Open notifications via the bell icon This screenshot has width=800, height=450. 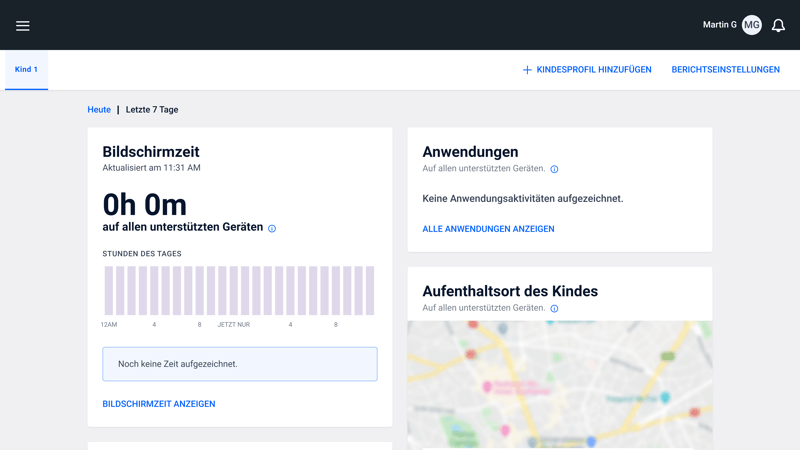778,25
